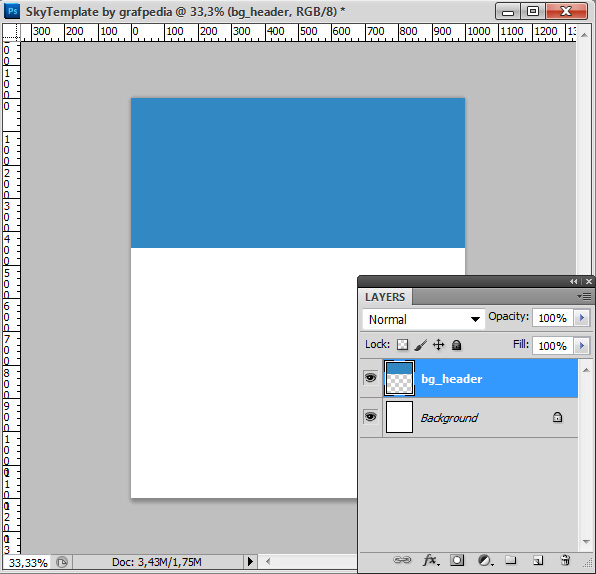The width and height of the screenshot is (596, 574).
Task: Hide the Background layer
Action: click(371, 417)
